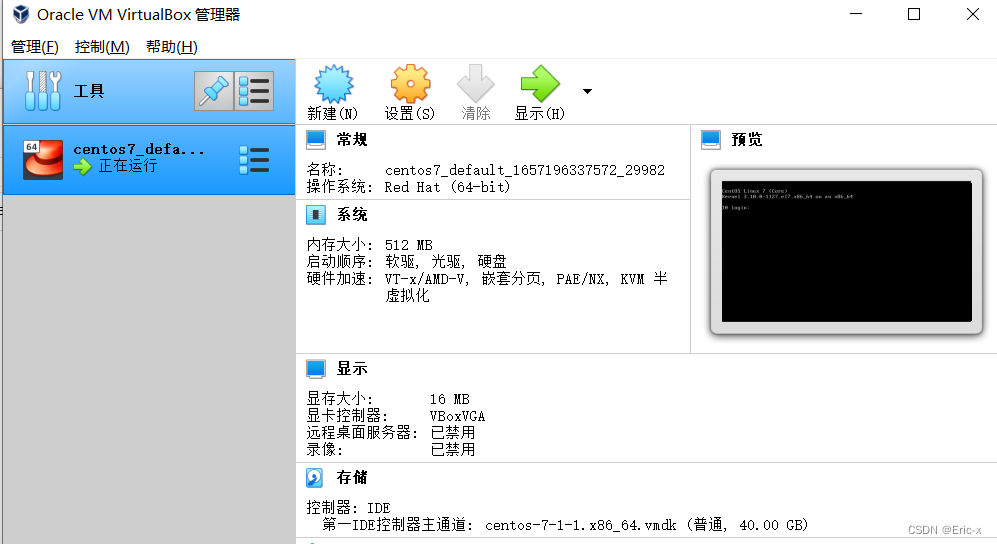
Task: Click 已禁用 next to 远程桌面服务器
Action: 453,433
